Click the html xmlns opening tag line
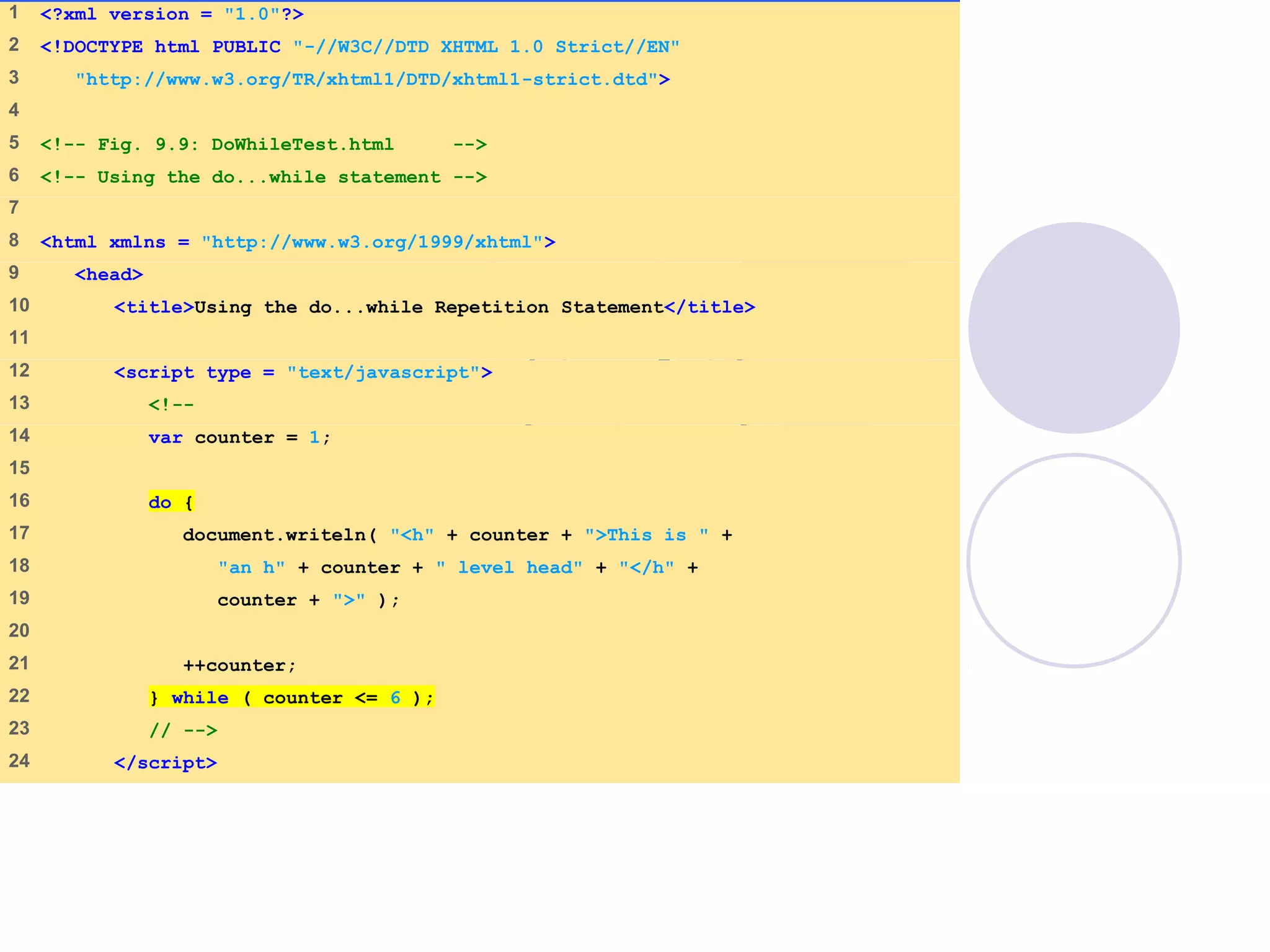 click(x=298, y=242)
